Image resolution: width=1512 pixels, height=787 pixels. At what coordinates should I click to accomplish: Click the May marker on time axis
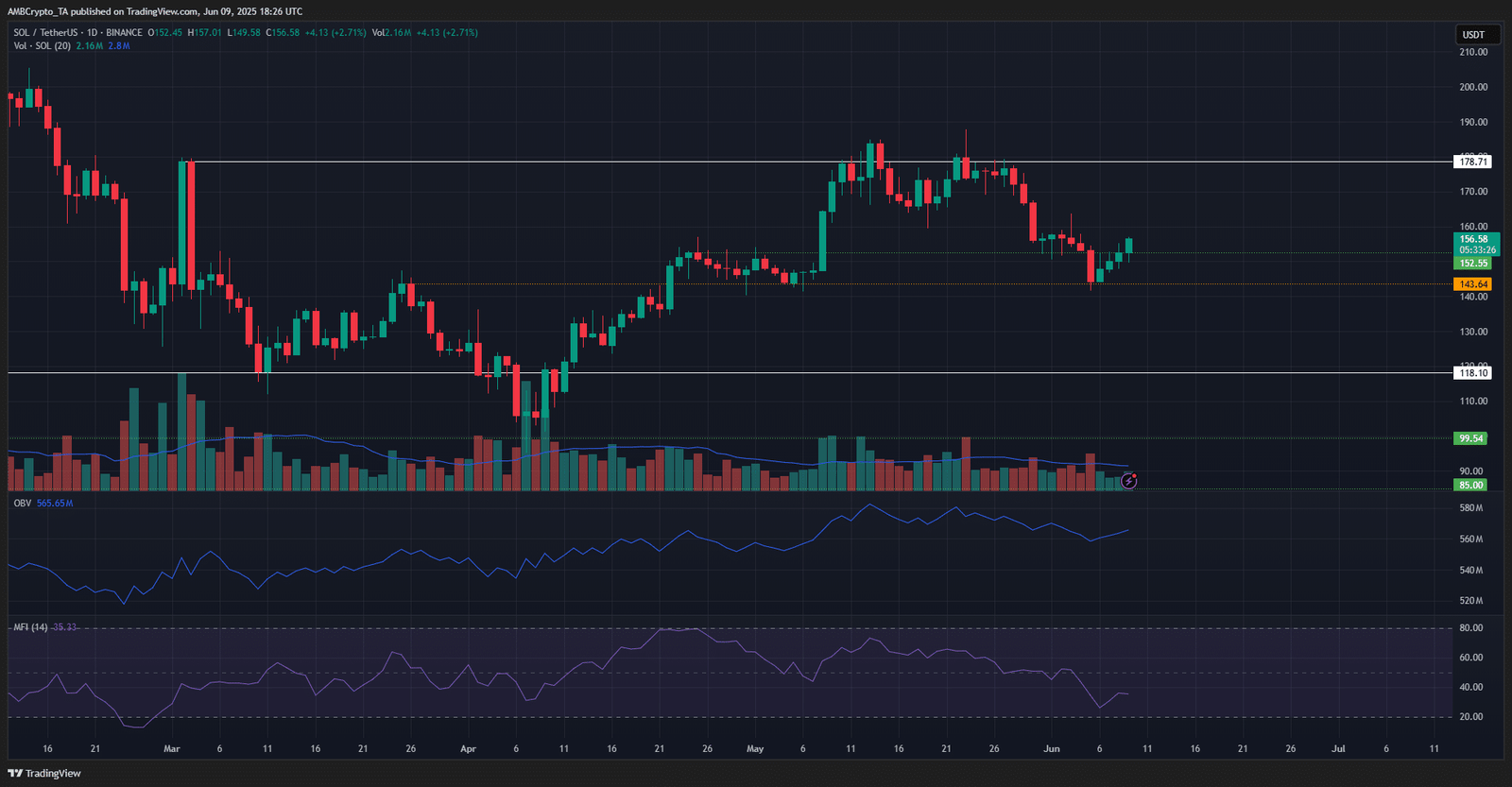pyautogui.click(x=755, y=748)
